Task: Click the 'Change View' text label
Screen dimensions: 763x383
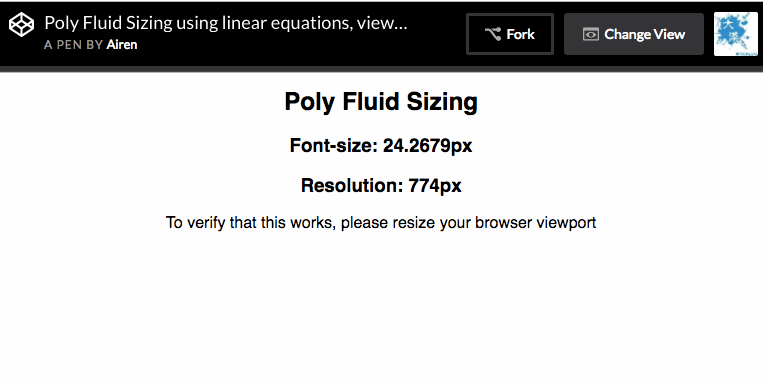Action: pyautogui.click(x=645, y=34)
